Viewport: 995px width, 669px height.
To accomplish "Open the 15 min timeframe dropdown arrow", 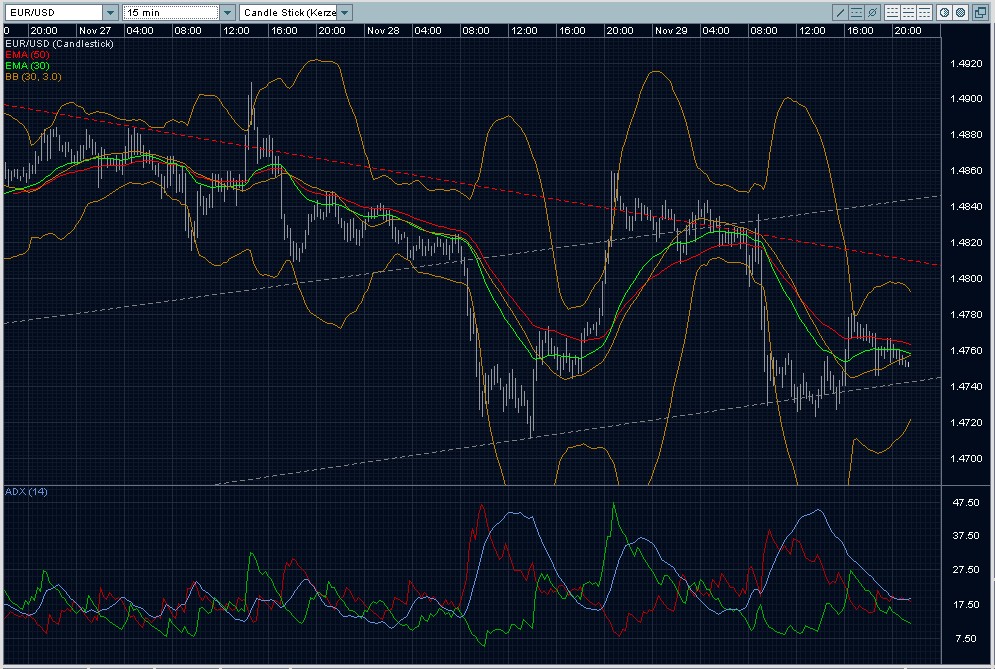I will tap(228, 13).
